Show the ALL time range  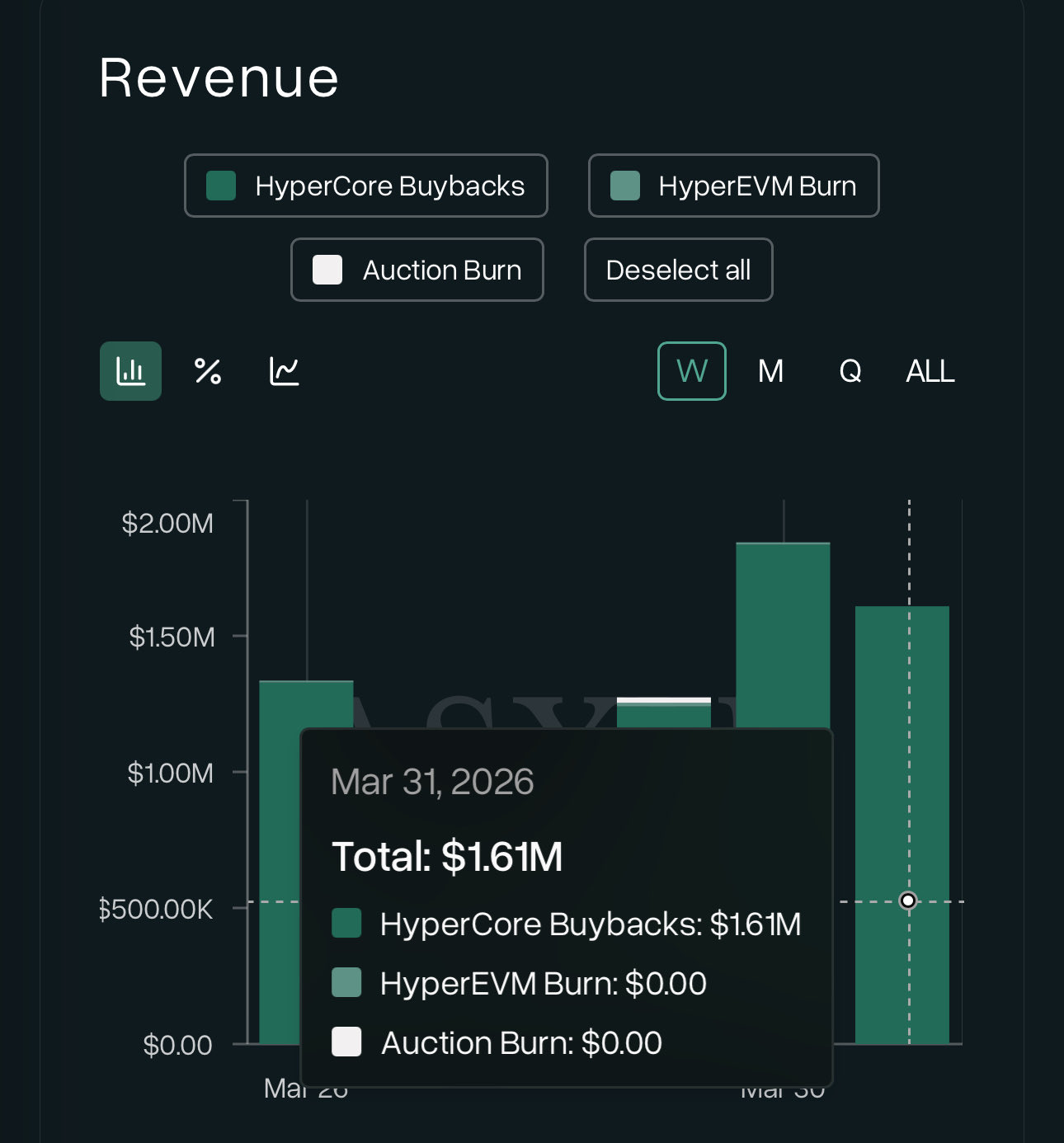pos(930,371)
